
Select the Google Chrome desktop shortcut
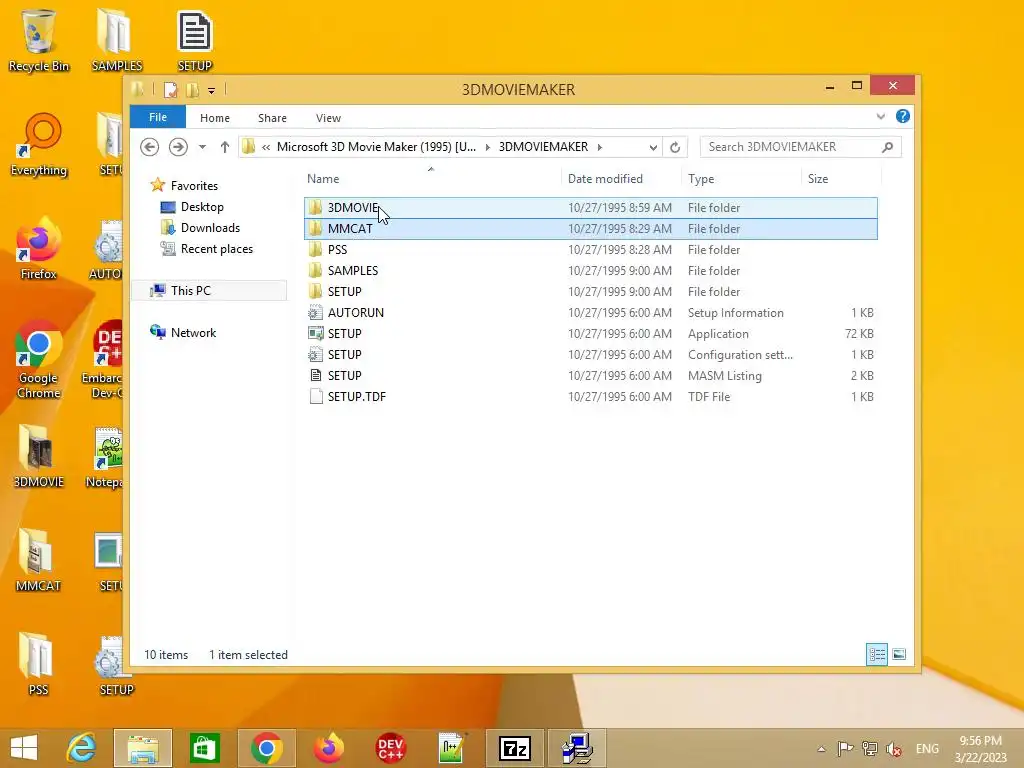39,359
